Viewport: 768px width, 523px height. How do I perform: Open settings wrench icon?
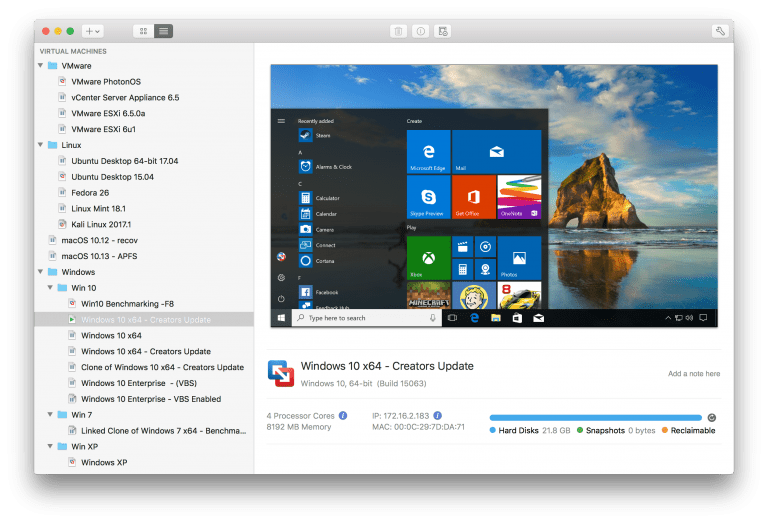pos(720,31)
